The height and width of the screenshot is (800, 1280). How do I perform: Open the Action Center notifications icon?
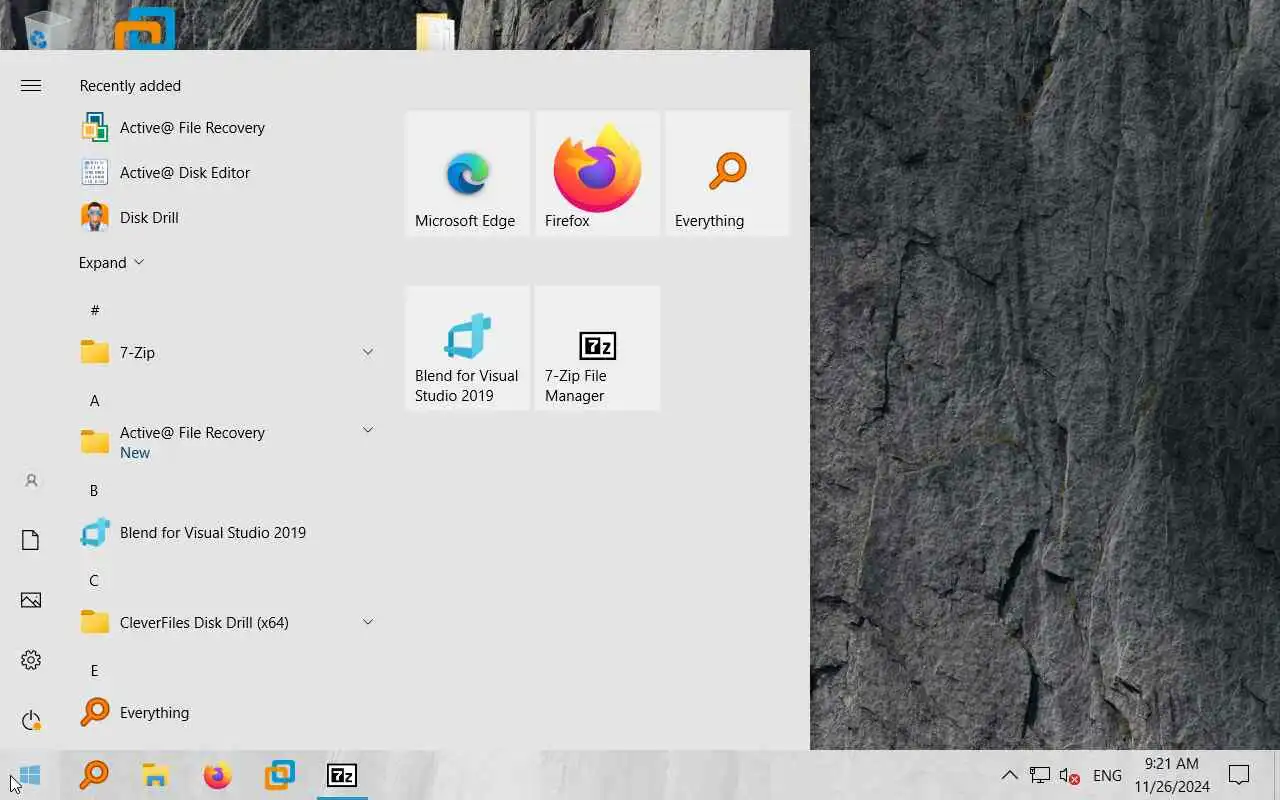click(x=1239, y=775)
